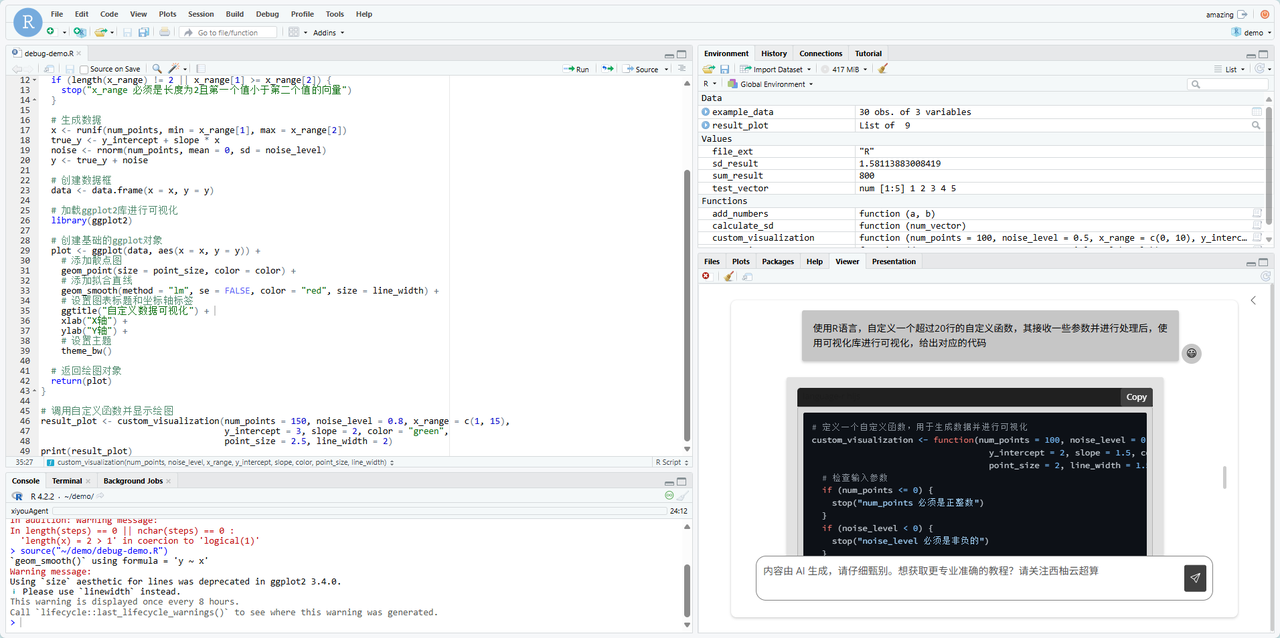Expand the result_plot object row
This screenshot has width=1280, height=638.
point(706,125)
